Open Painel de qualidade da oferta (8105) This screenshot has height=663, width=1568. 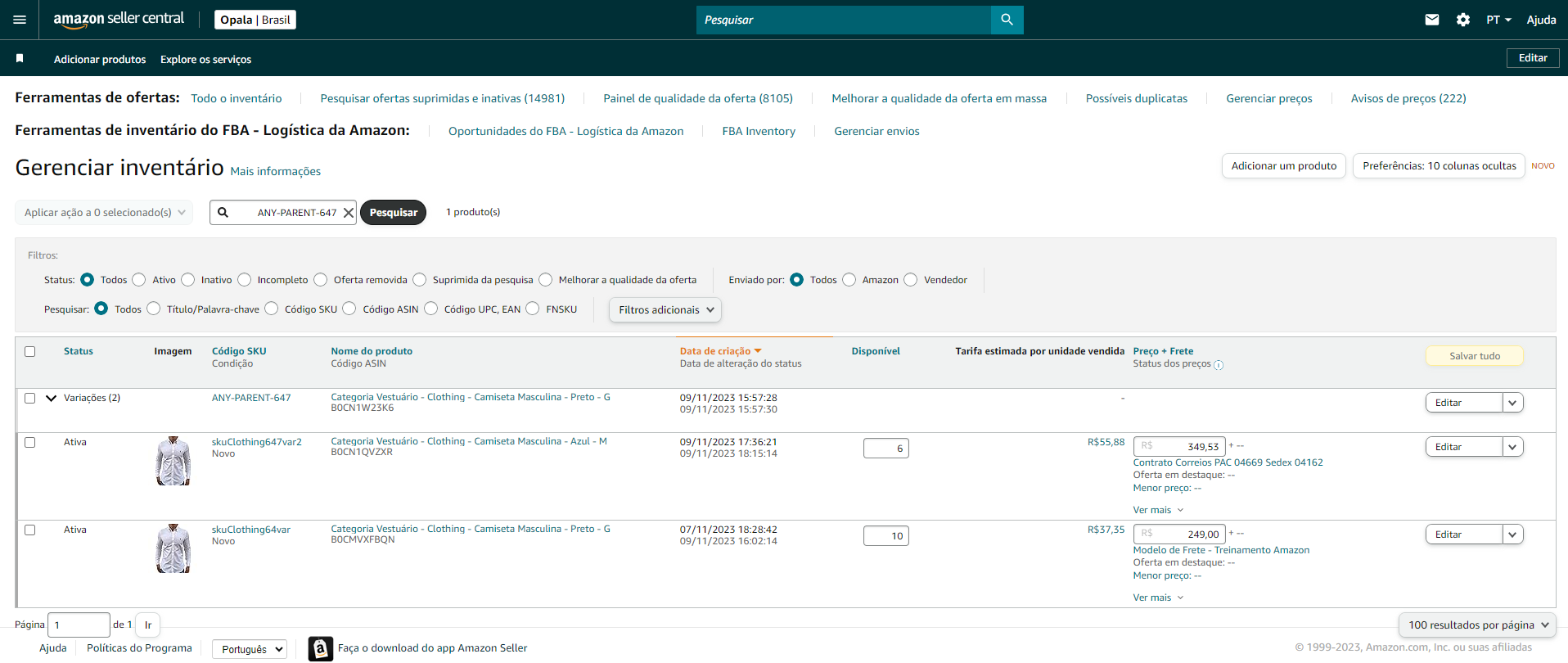[x=698, y=98]
